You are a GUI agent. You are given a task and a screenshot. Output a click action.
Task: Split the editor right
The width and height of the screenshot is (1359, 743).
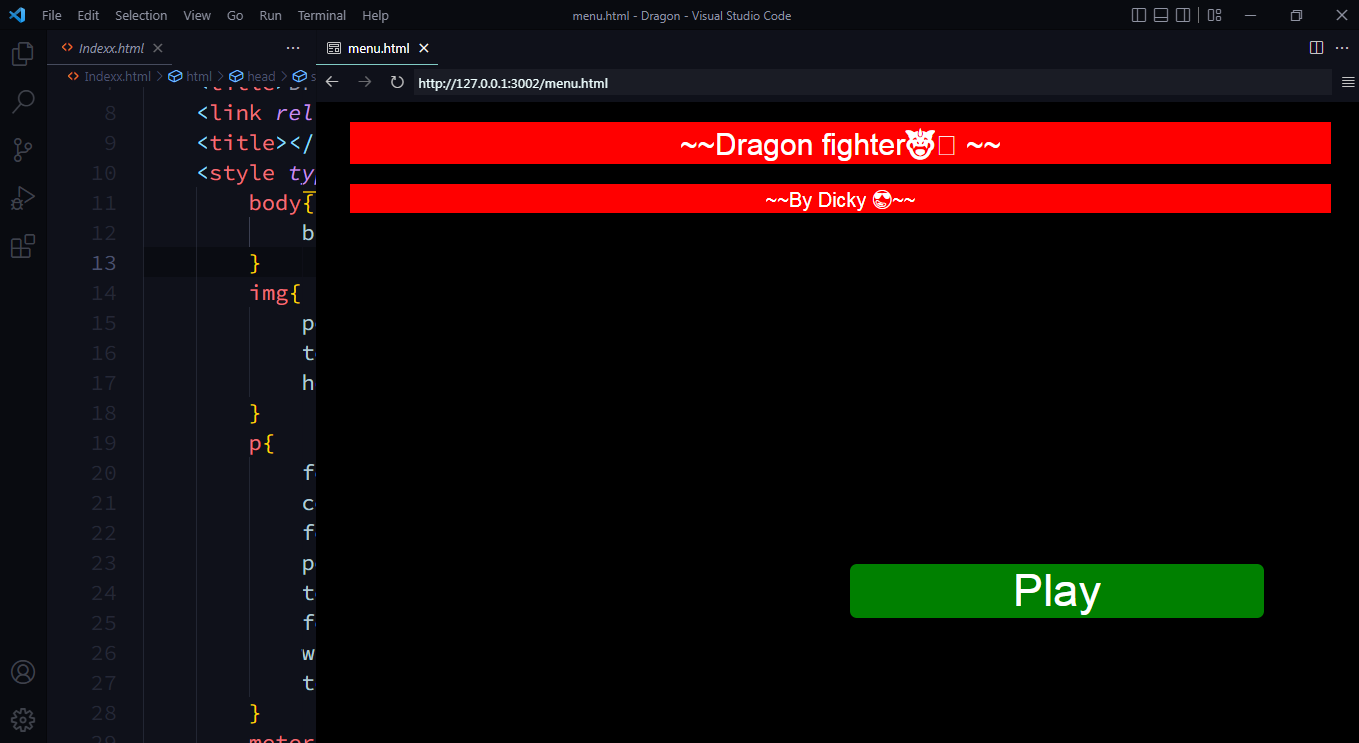(1317, 48)
